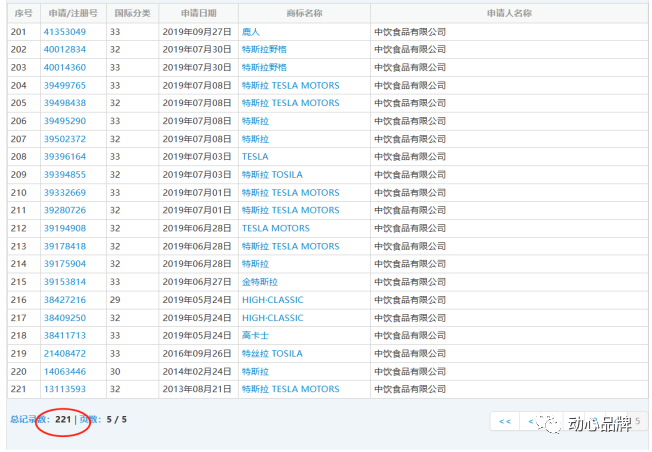The height and width of the screenshot is (452, 652).
Task: Open application number 39280726
Action: 65,210
